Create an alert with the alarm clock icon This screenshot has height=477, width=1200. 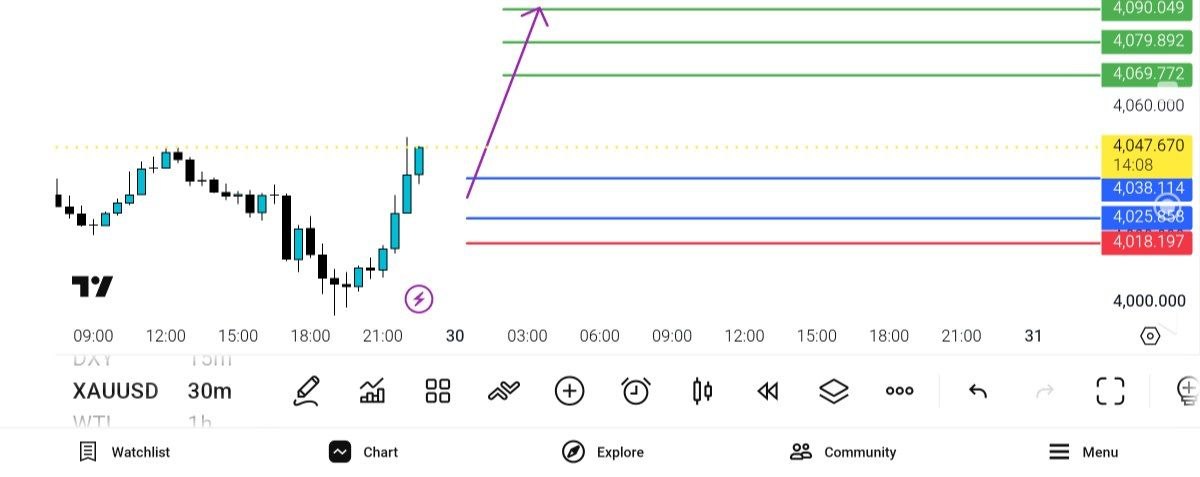[636, 391]
